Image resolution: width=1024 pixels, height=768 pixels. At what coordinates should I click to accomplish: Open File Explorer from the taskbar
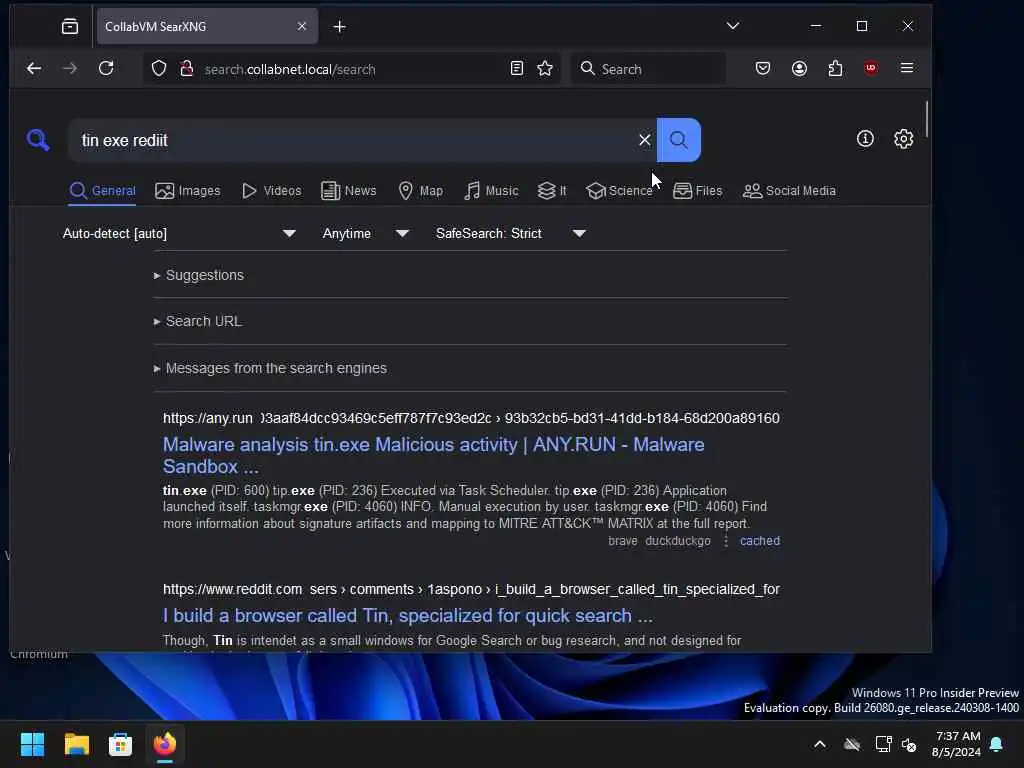[76, 744]
